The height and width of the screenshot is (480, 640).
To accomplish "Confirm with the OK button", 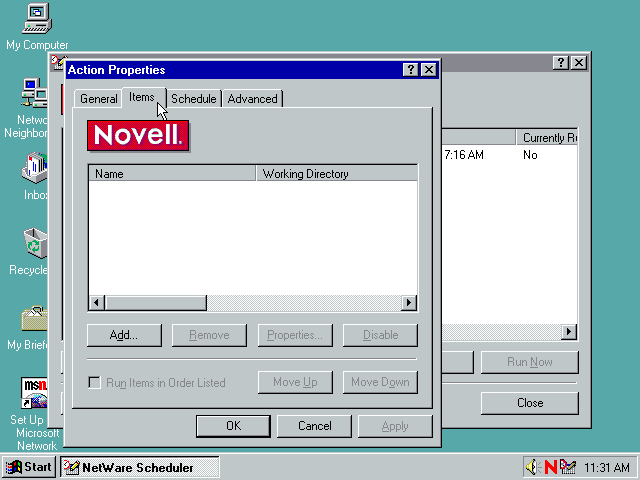I will 233,426.
